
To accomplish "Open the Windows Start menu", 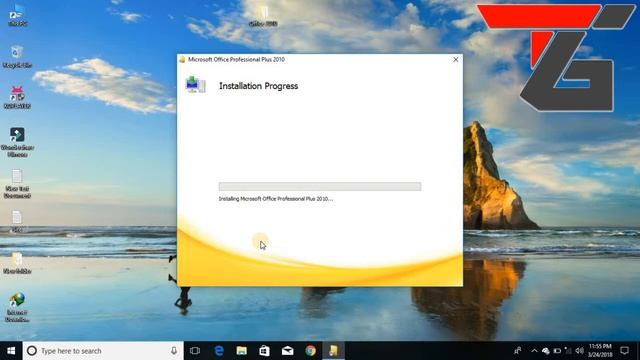I will [x=11, y=351].
